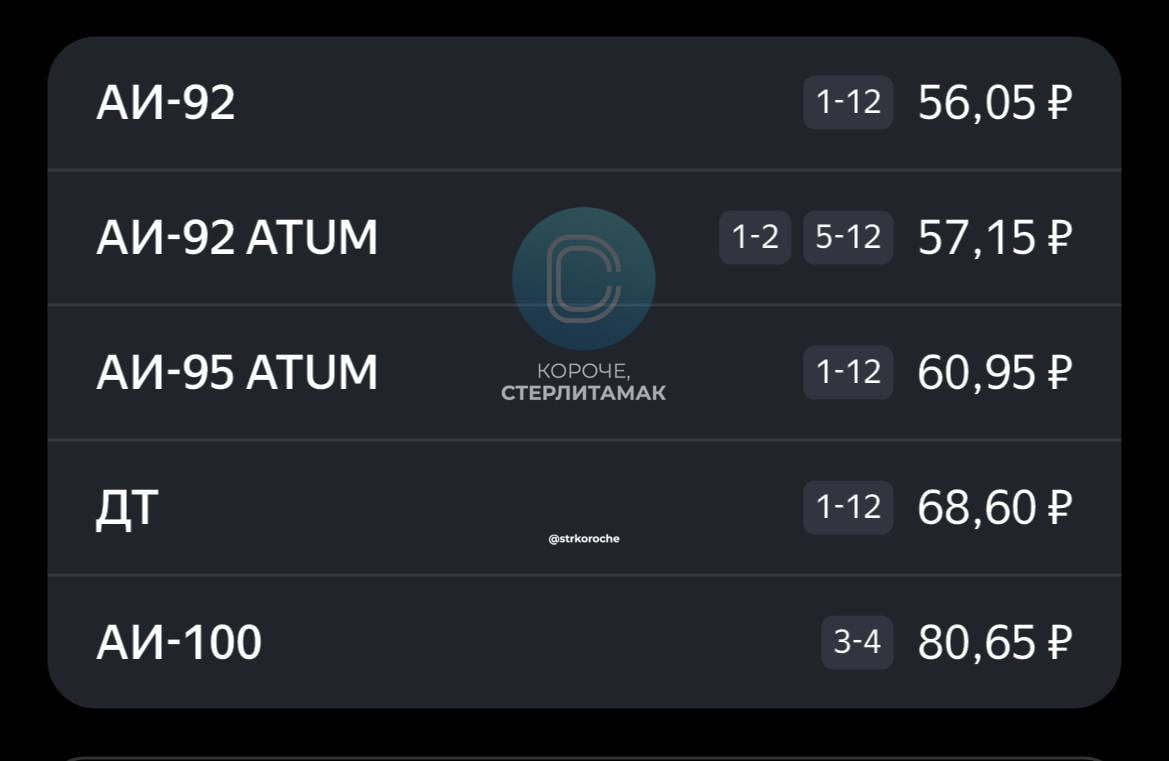
Task: Click the 1-12 pump badge for ДТ
Action: pyautogui.click(x=848, y=507)
